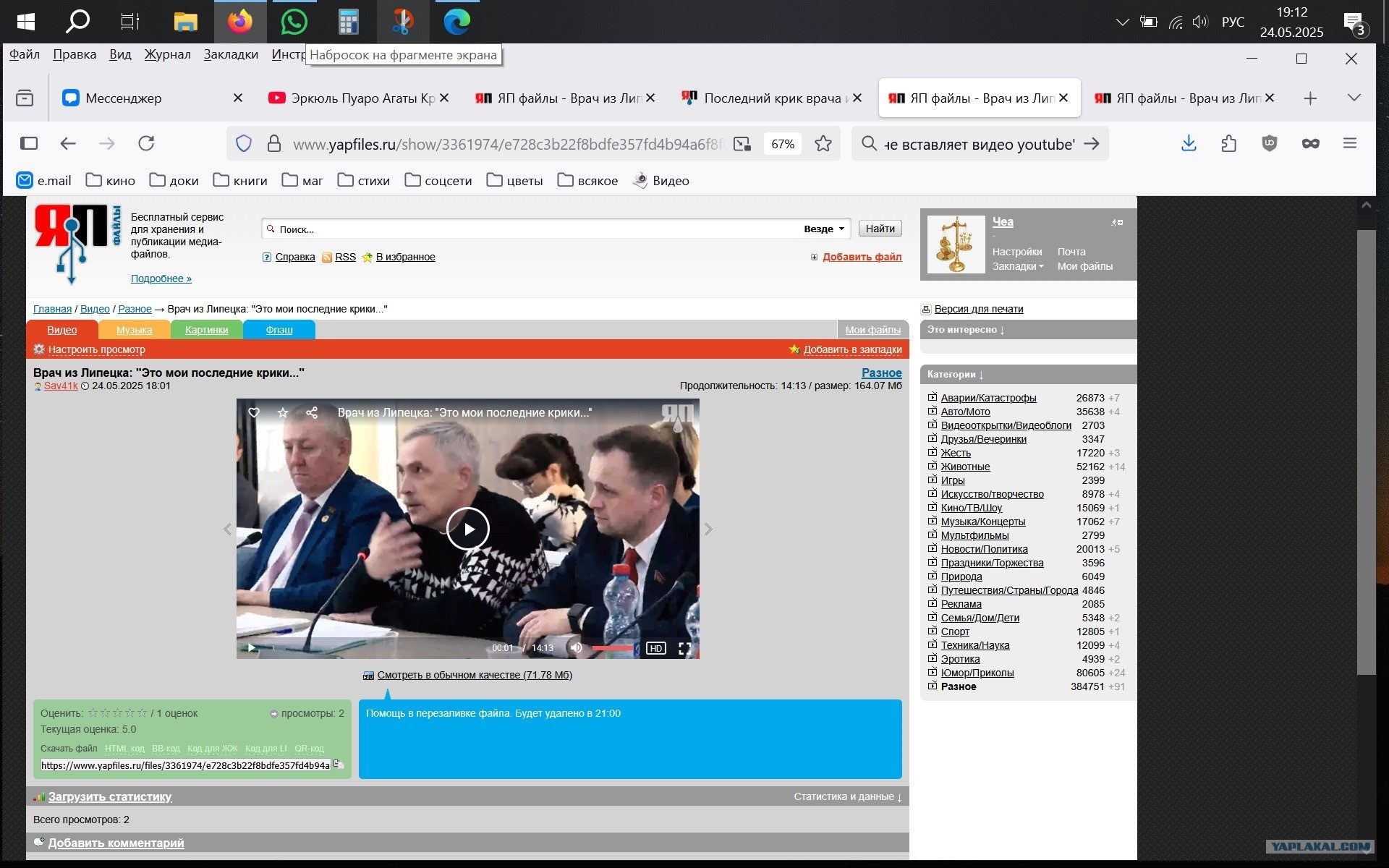Toggle Firefox sidebar button
1389x868 pixels.
click(29, 143)
